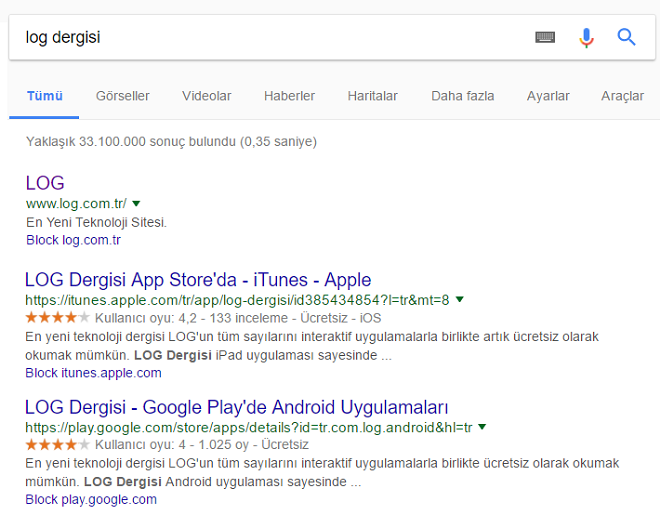Open the on-screen keyboard input tool
The height and width of the screenshot is (528, 660).
click(x=545, y=37)
